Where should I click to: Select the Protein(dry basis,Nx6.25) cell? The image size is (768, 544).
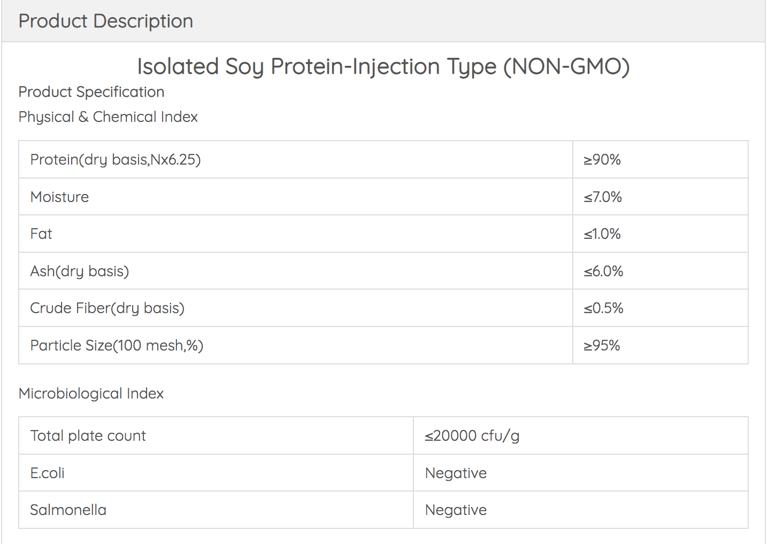(295, 160)
